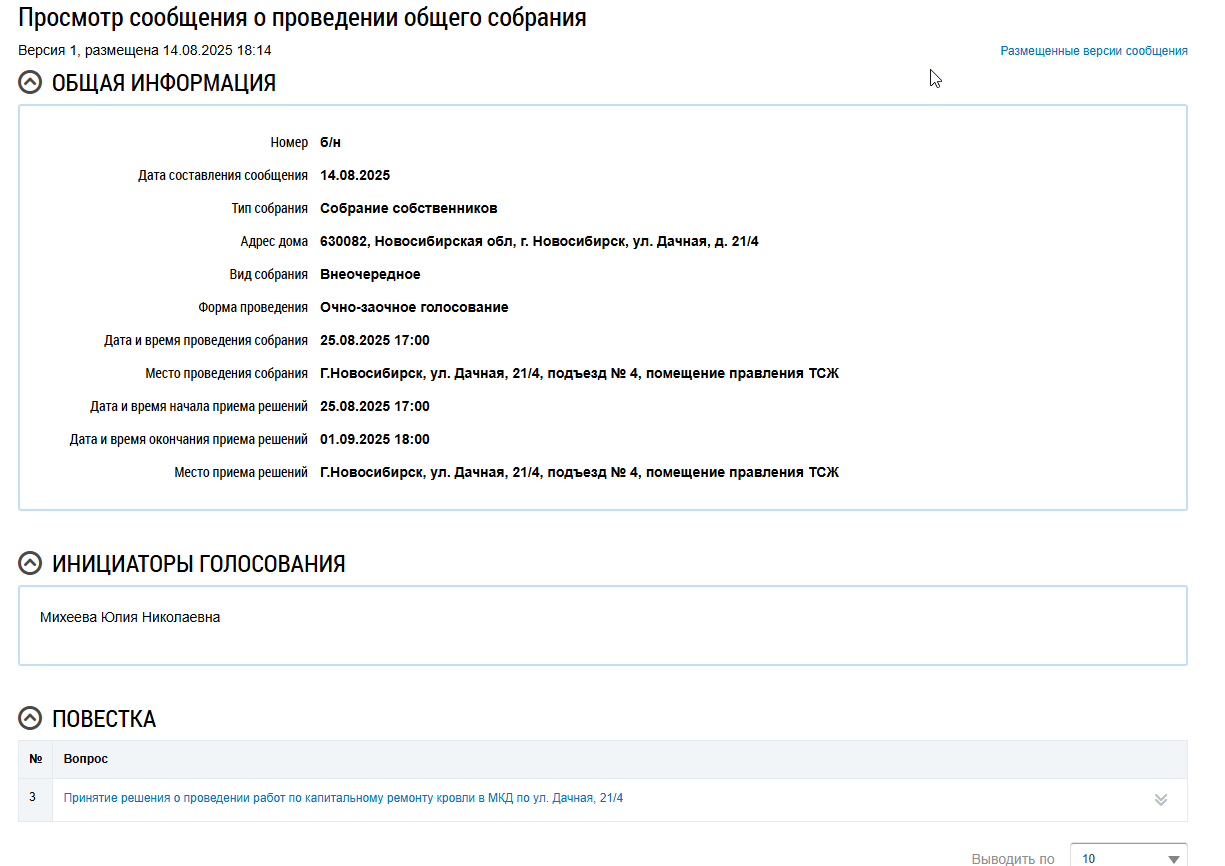Click the 'Выводить по' label
This screenshot has height=866, width=1225.
tap(1013, 858)
